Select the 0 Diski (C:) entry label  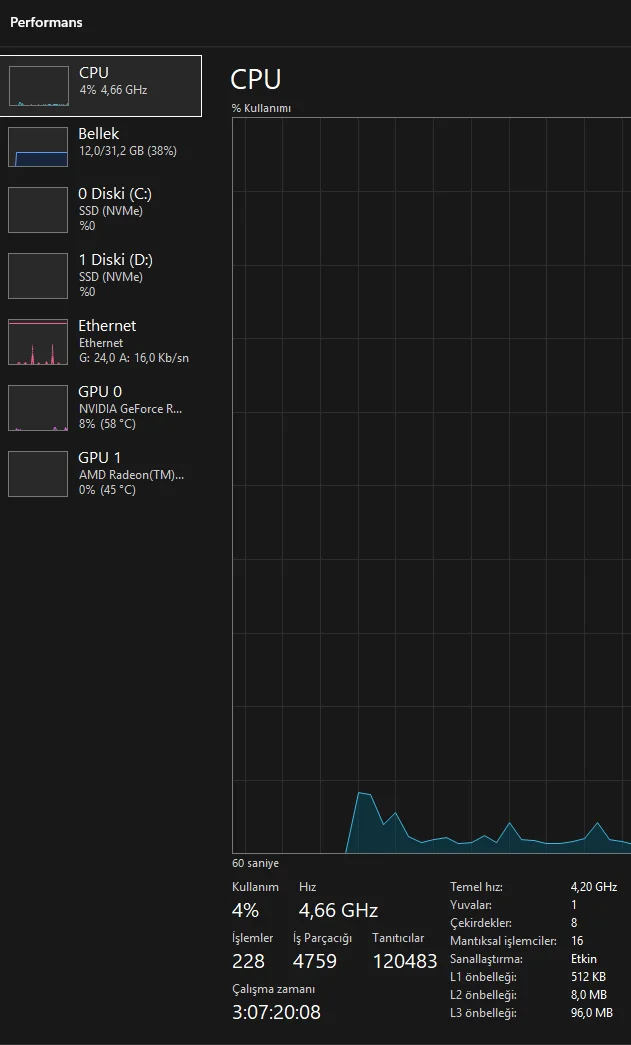pos(115,194)
